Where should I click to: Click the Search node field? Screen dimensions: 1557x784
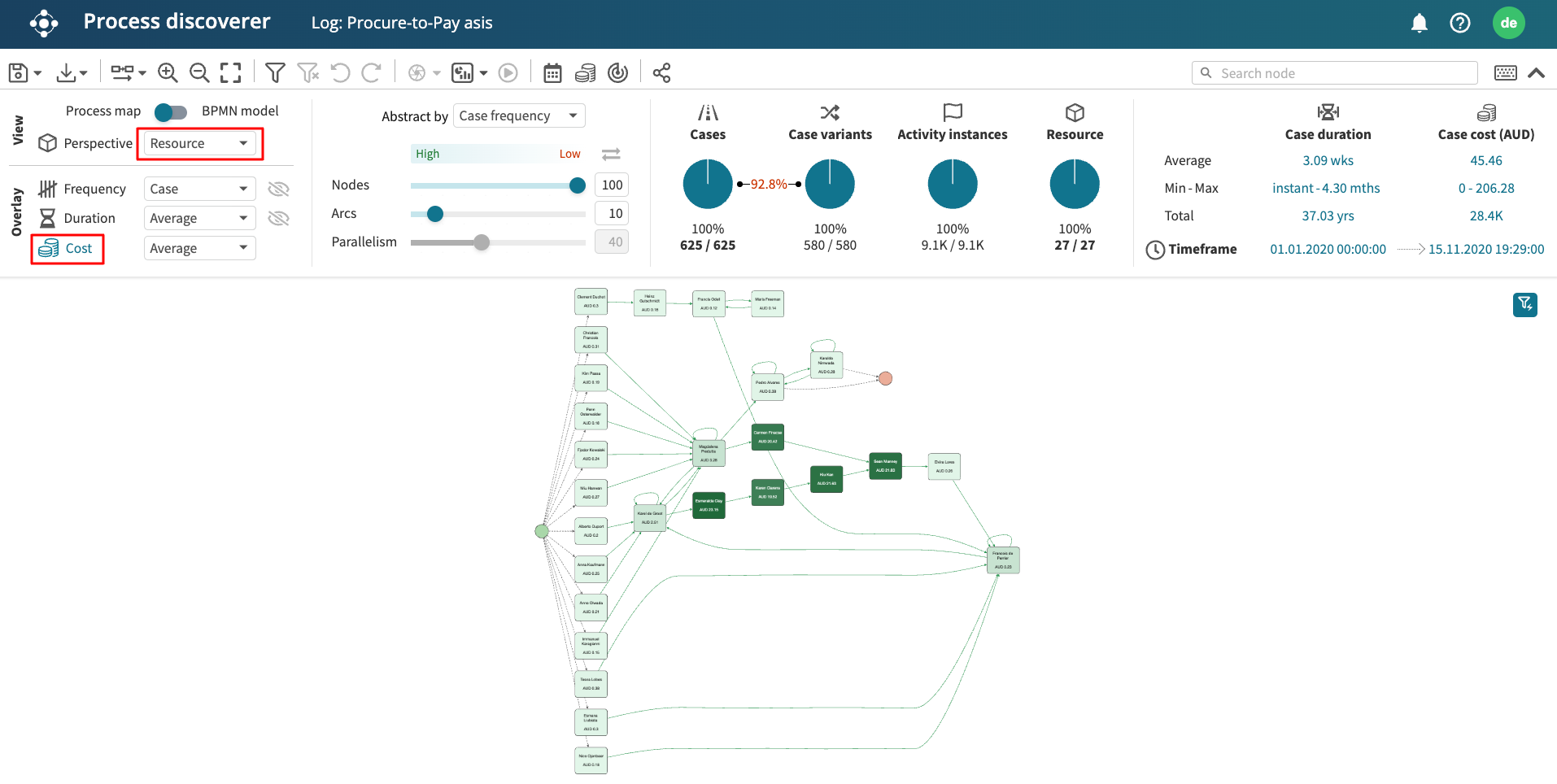pos(1334,73)
